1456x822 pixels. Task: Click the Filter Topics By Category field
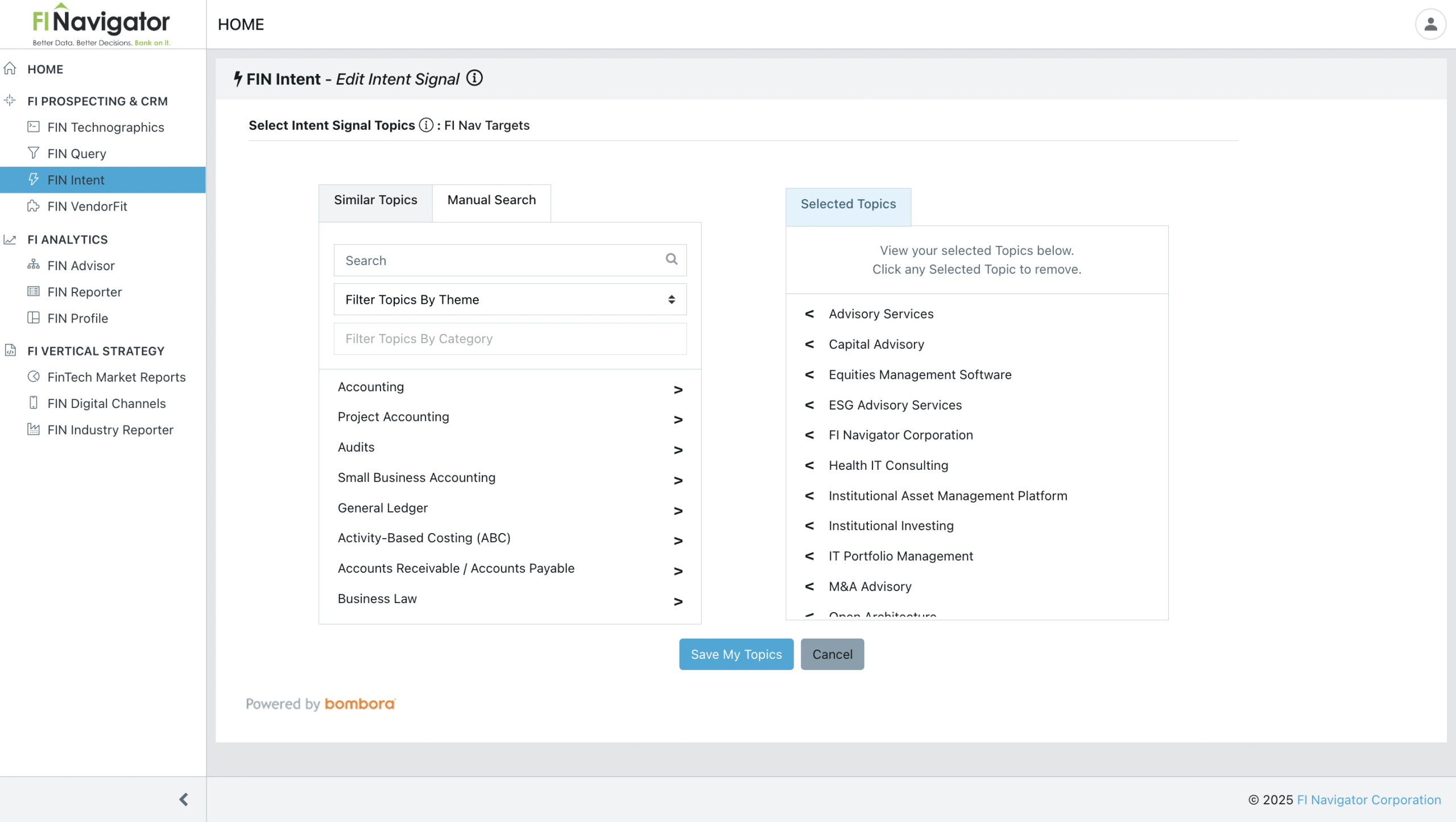tap(510, 338)
